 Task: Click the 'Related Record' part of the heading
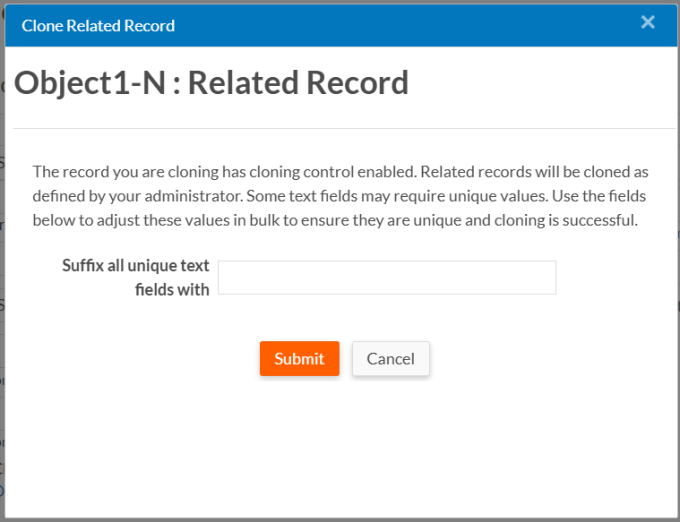click(x=298, y=82)
